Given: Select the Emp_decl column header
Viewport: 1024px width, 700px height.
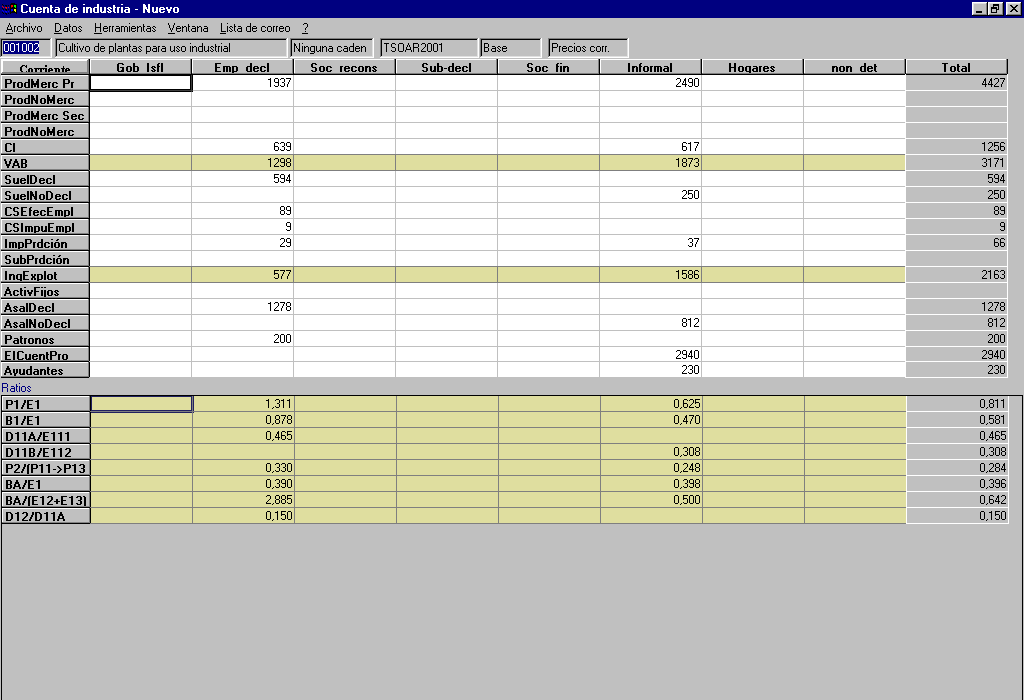Looking at the screenshot, I should pos(242,68).
